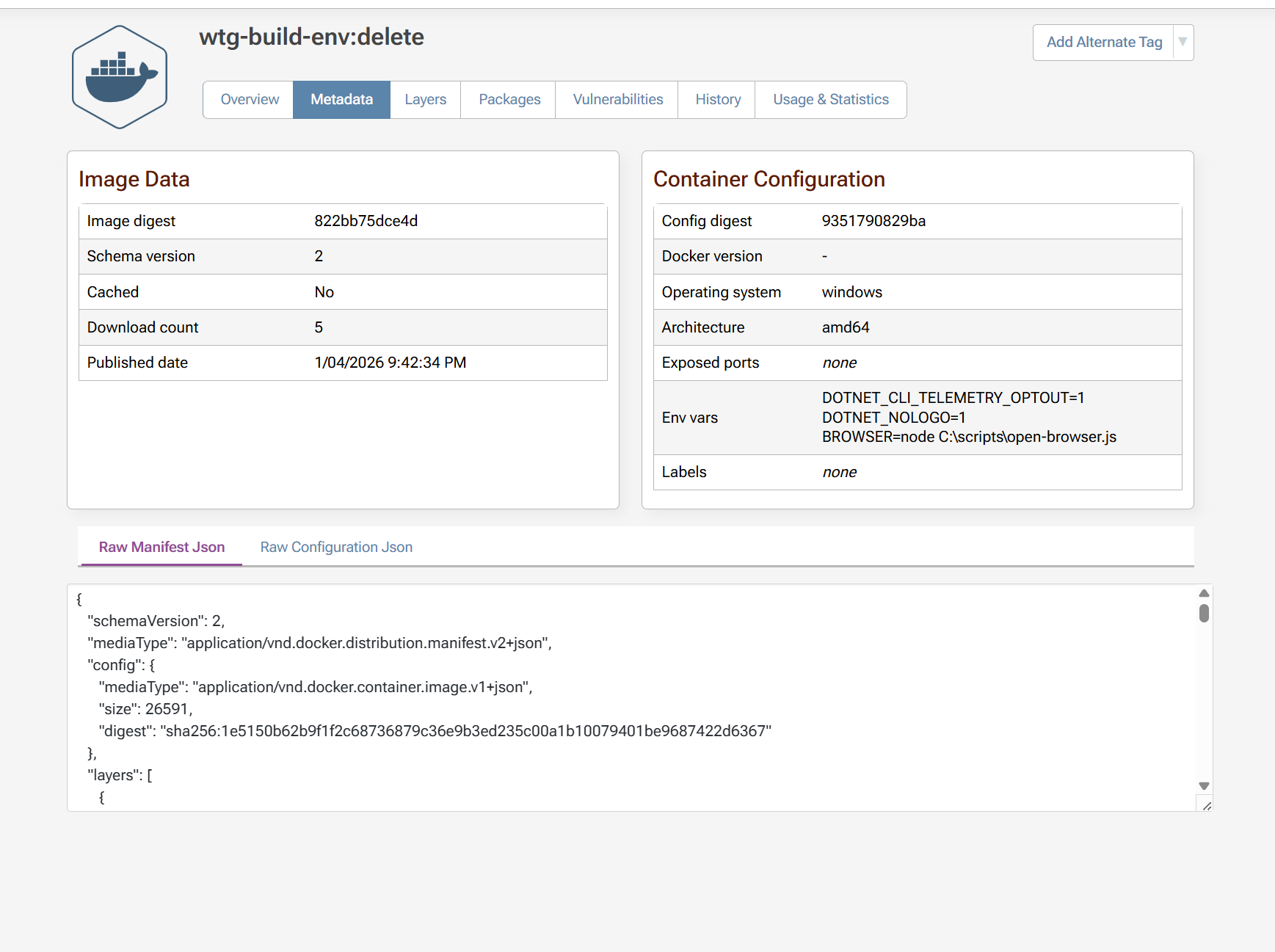The height and width of the screenshot is (952, 1275).
Task: Select the Metadata tab
Action: (341, 100)
